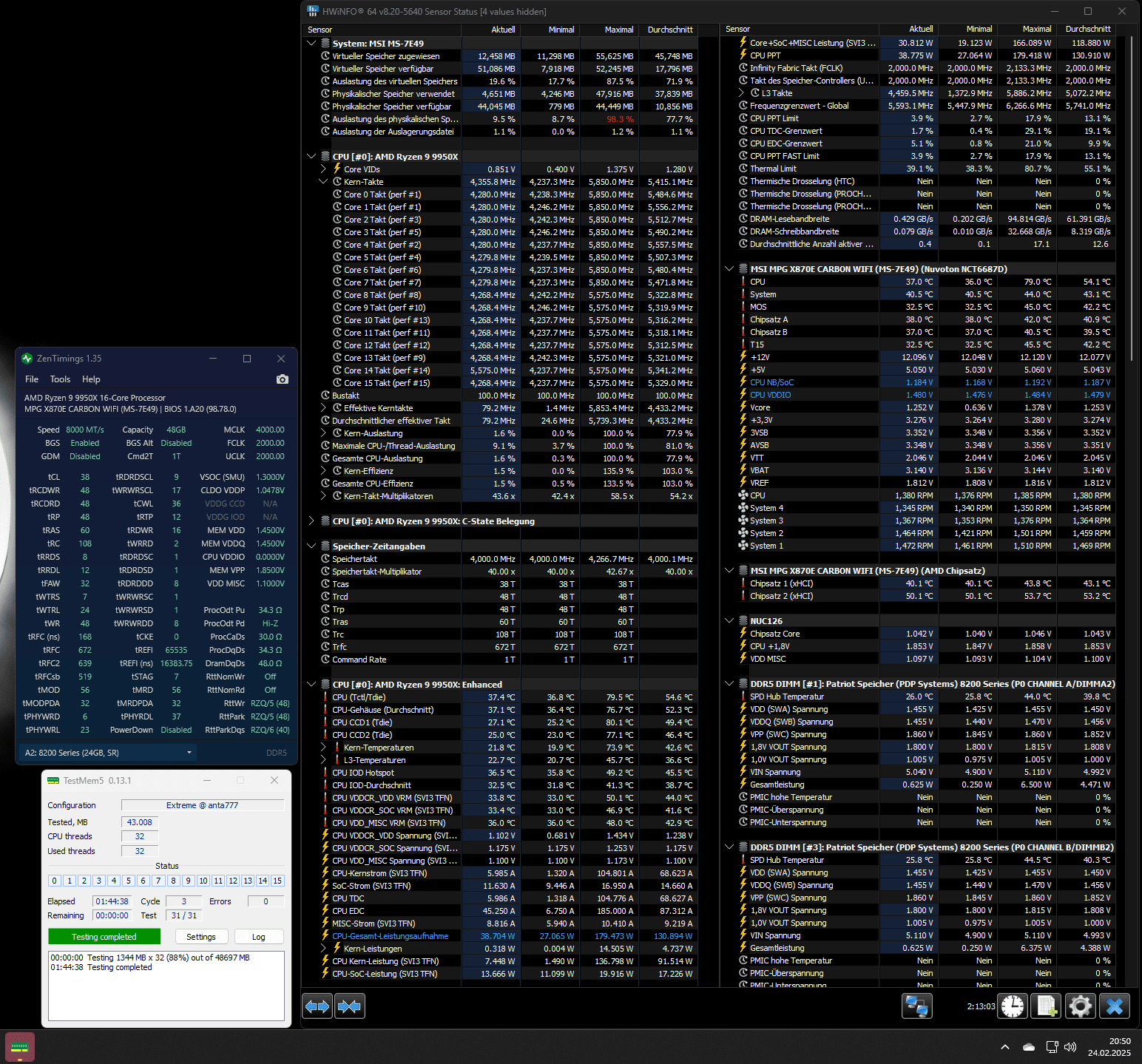Collapse MSI MPG X870E (AMD Chipsatz) group
This screenshot has height=1064, width=1142.
coord(729,571)
